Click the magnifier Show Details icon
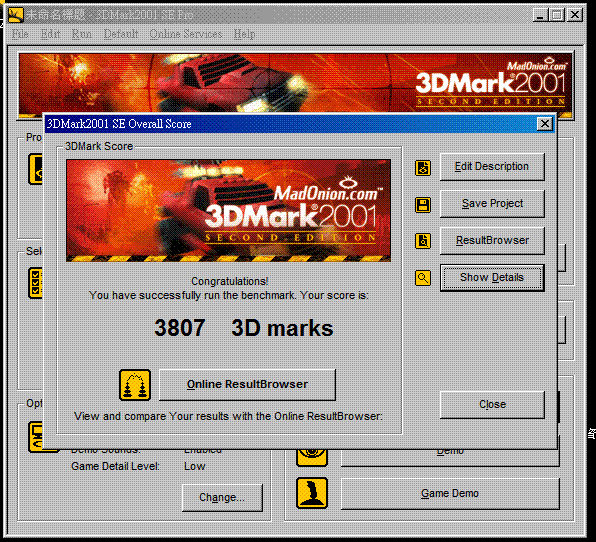Viewport: 596px width, 542px height. (423, 278)
